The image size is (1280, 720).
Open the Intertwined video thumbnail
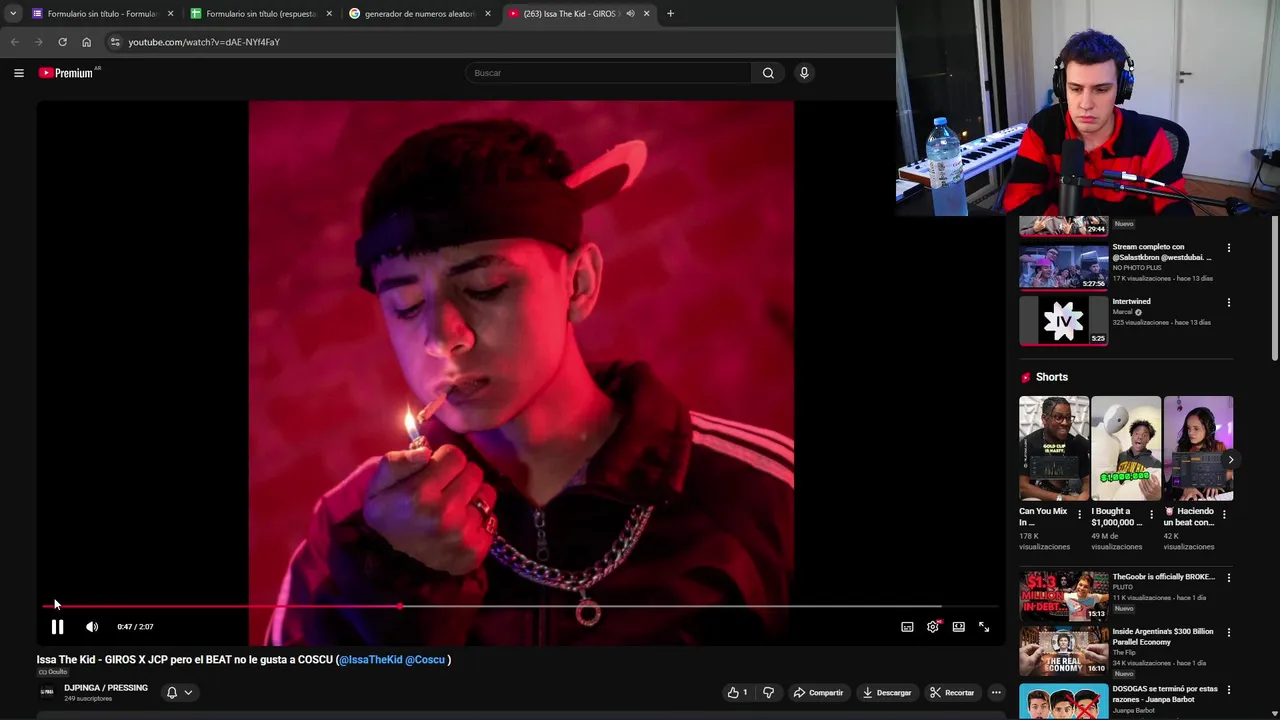[1063, 321]
